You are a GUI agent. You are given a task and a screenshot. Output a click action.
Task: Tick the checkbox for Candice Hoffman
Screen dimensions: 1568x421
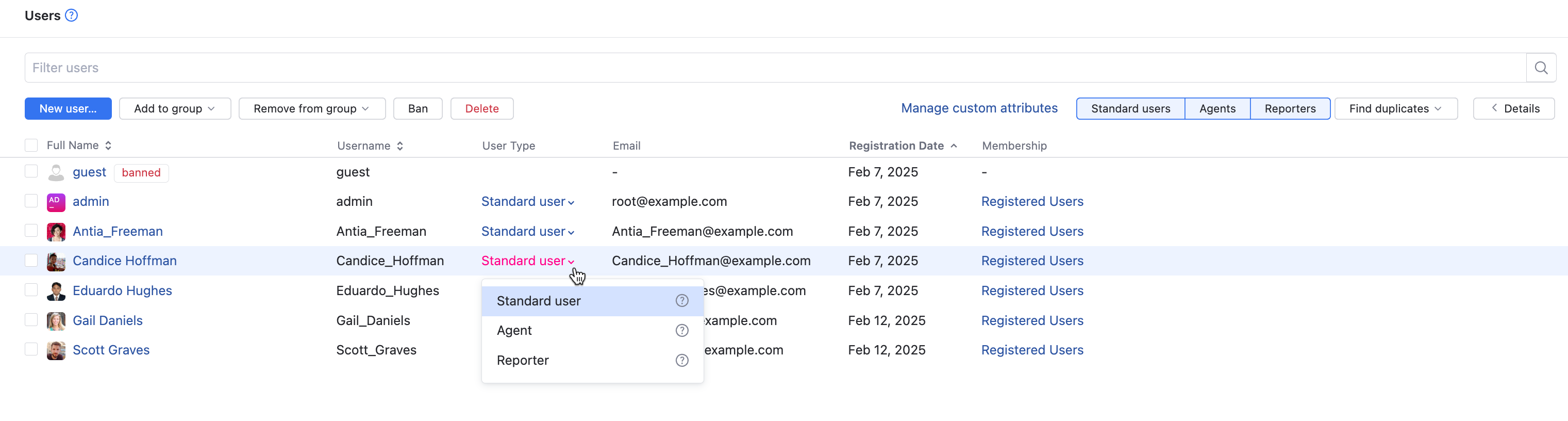coord(31,260)
